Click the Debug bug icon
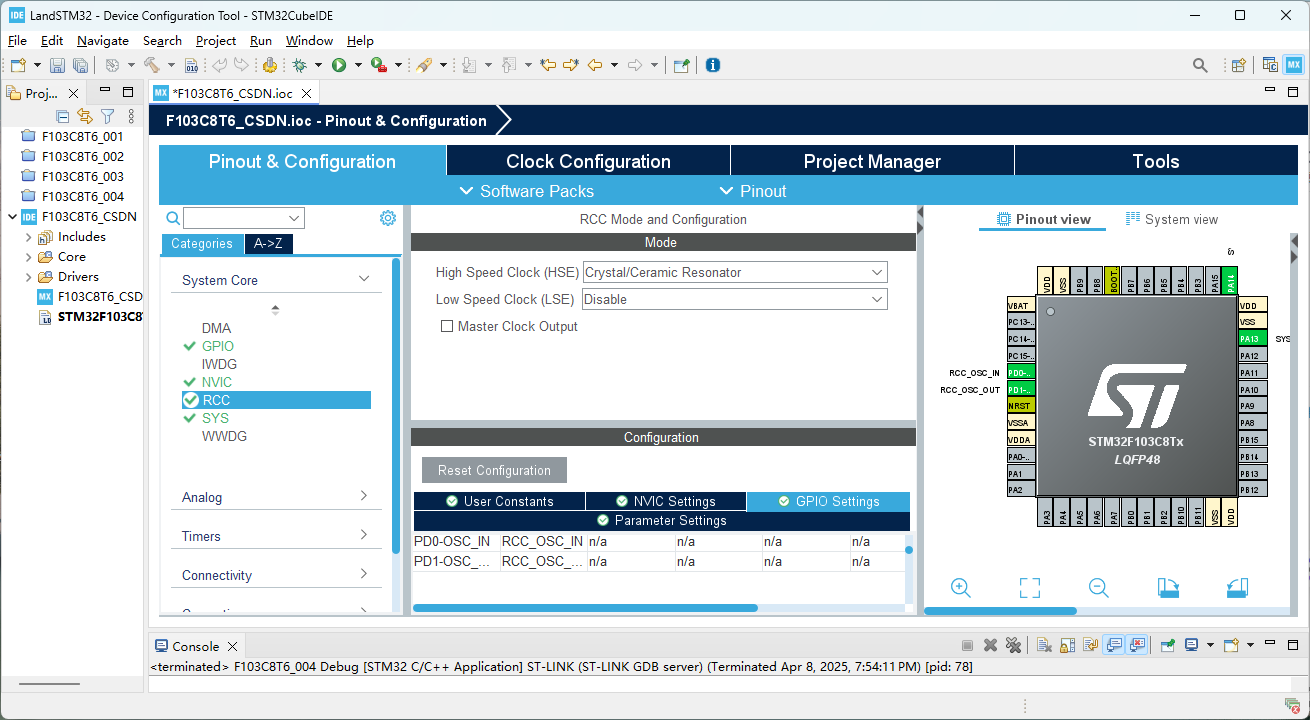1310x720 pixels. tap(299, 65)
